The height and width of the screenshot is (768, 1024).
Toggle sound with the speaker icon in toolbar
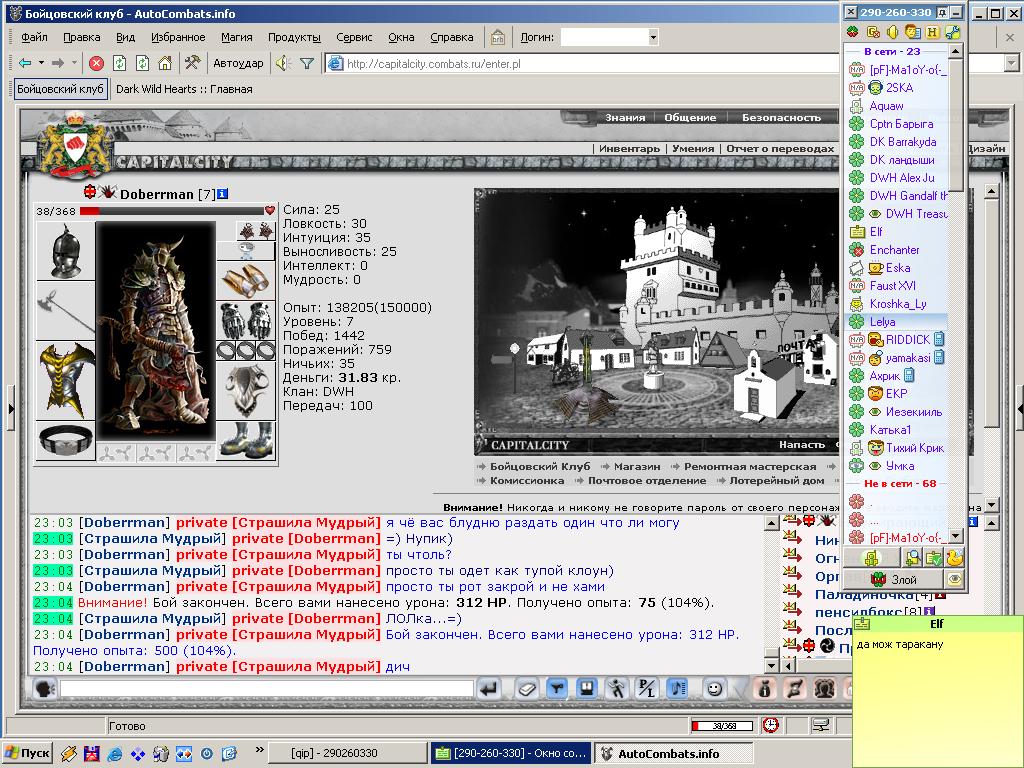[282, 63]
